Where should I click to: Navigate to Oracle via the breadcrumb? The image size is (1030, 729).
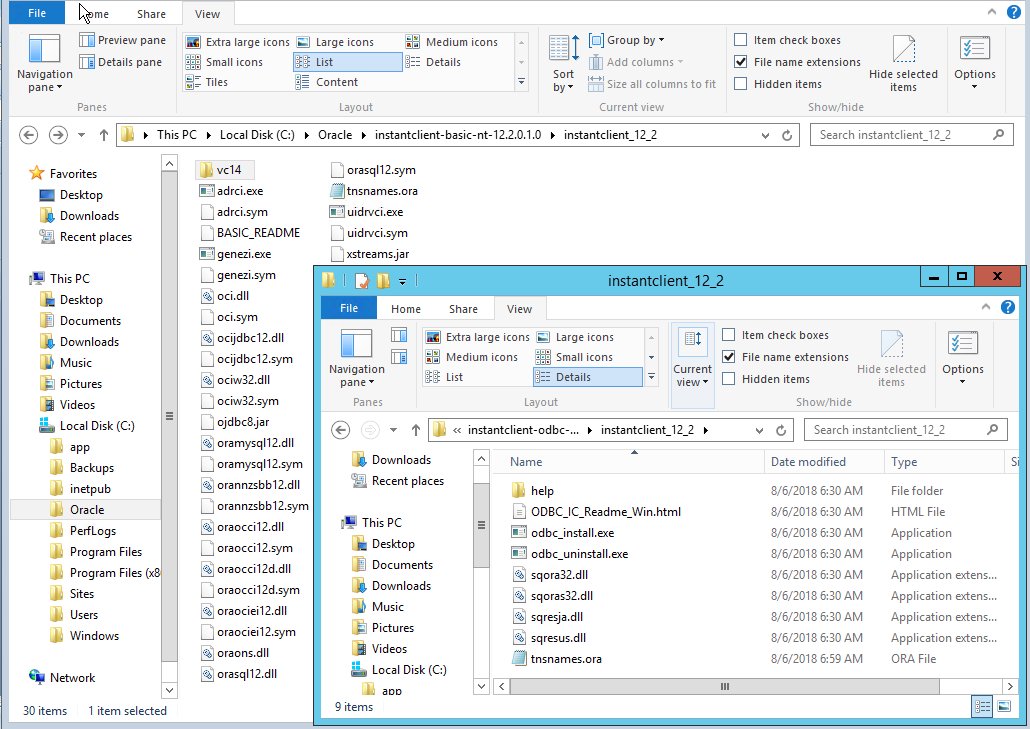coord(335,134)
